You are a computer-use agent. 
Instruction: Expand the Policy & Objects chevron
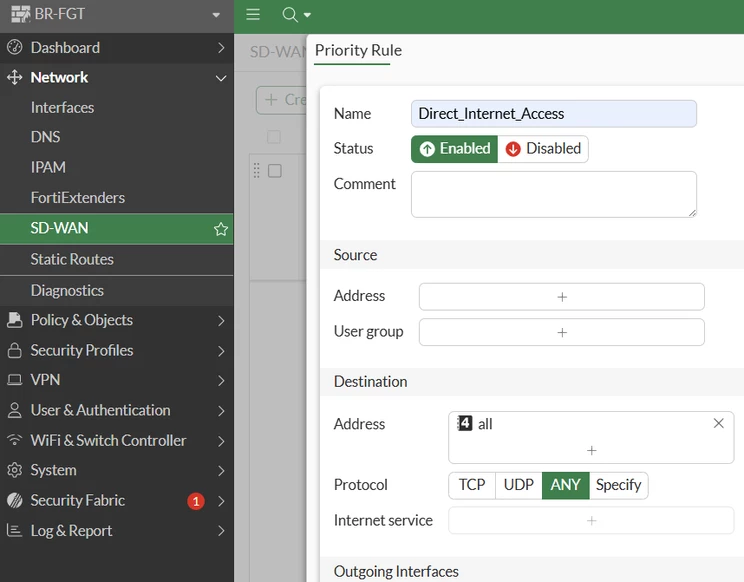coord(221,321)
